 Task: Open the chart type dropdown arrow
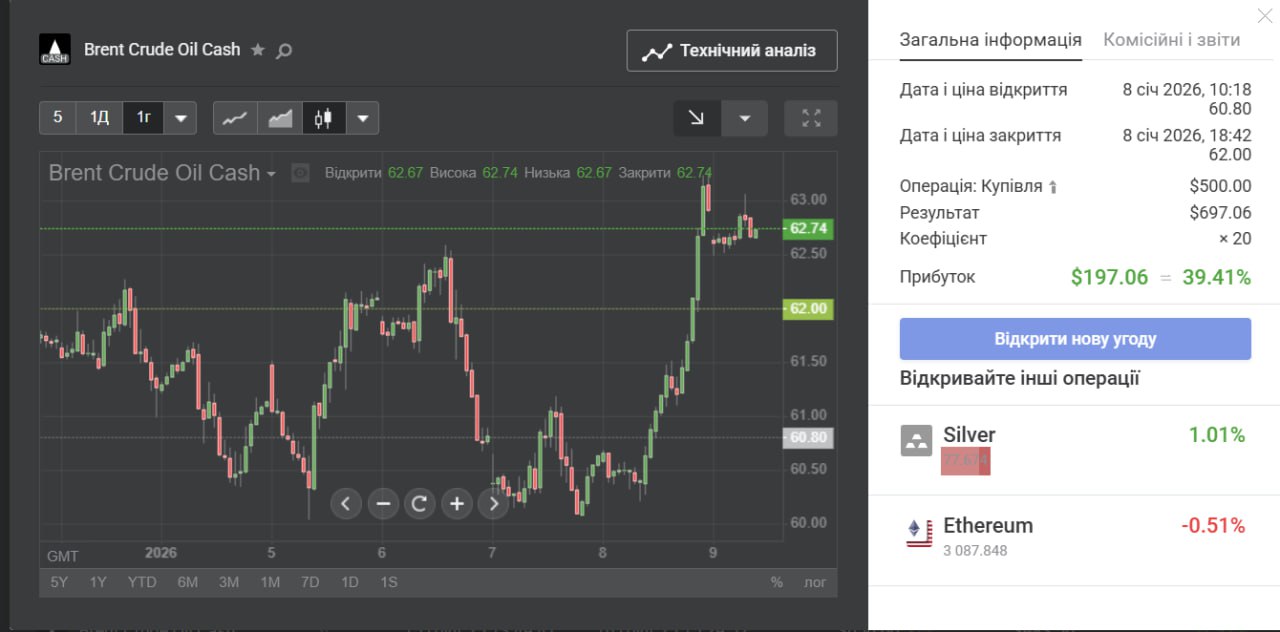pos(362,118)
